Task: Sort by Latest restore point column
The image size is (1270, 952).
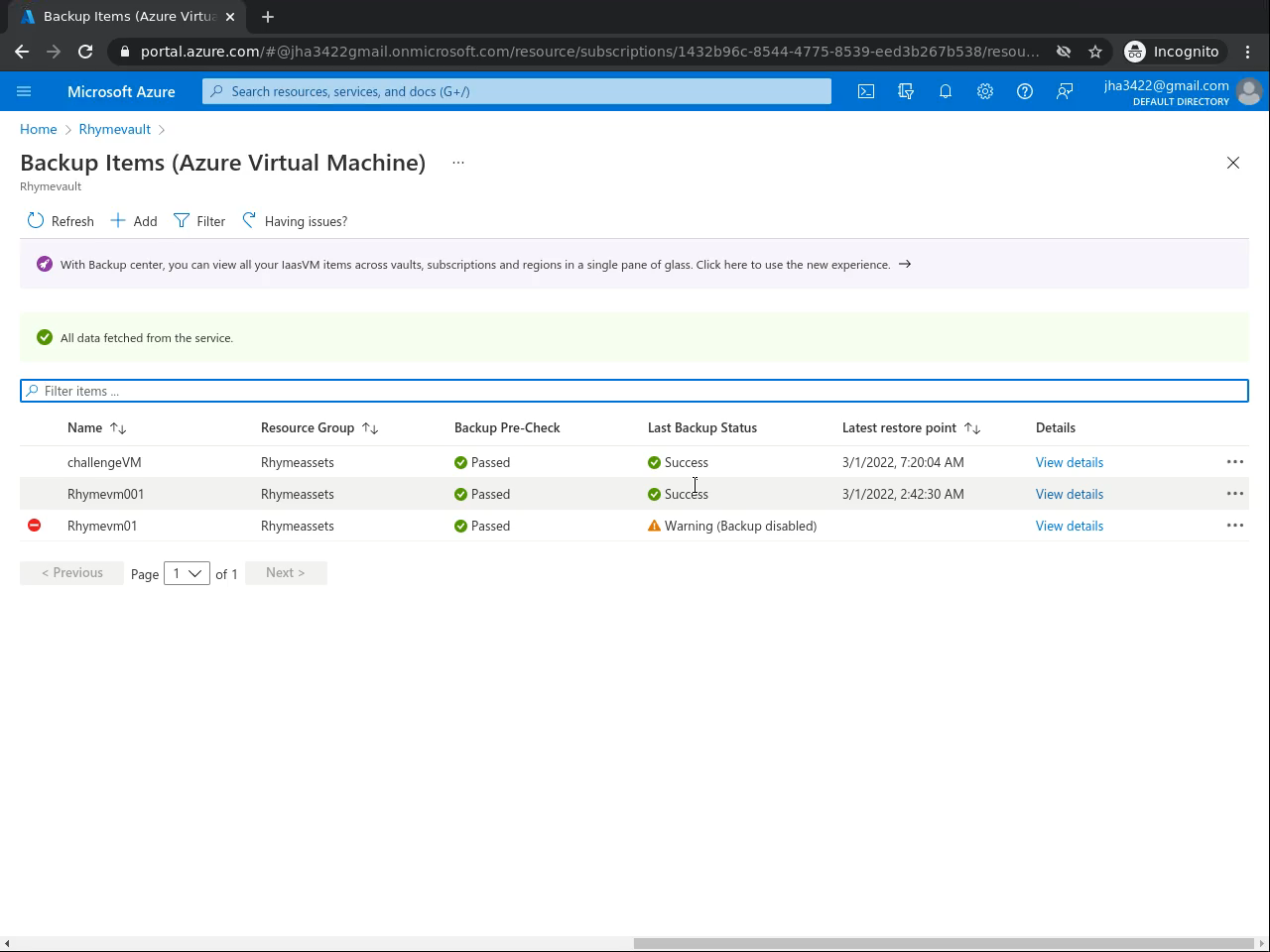Action: pyautogui.click(x=972, y=428)
